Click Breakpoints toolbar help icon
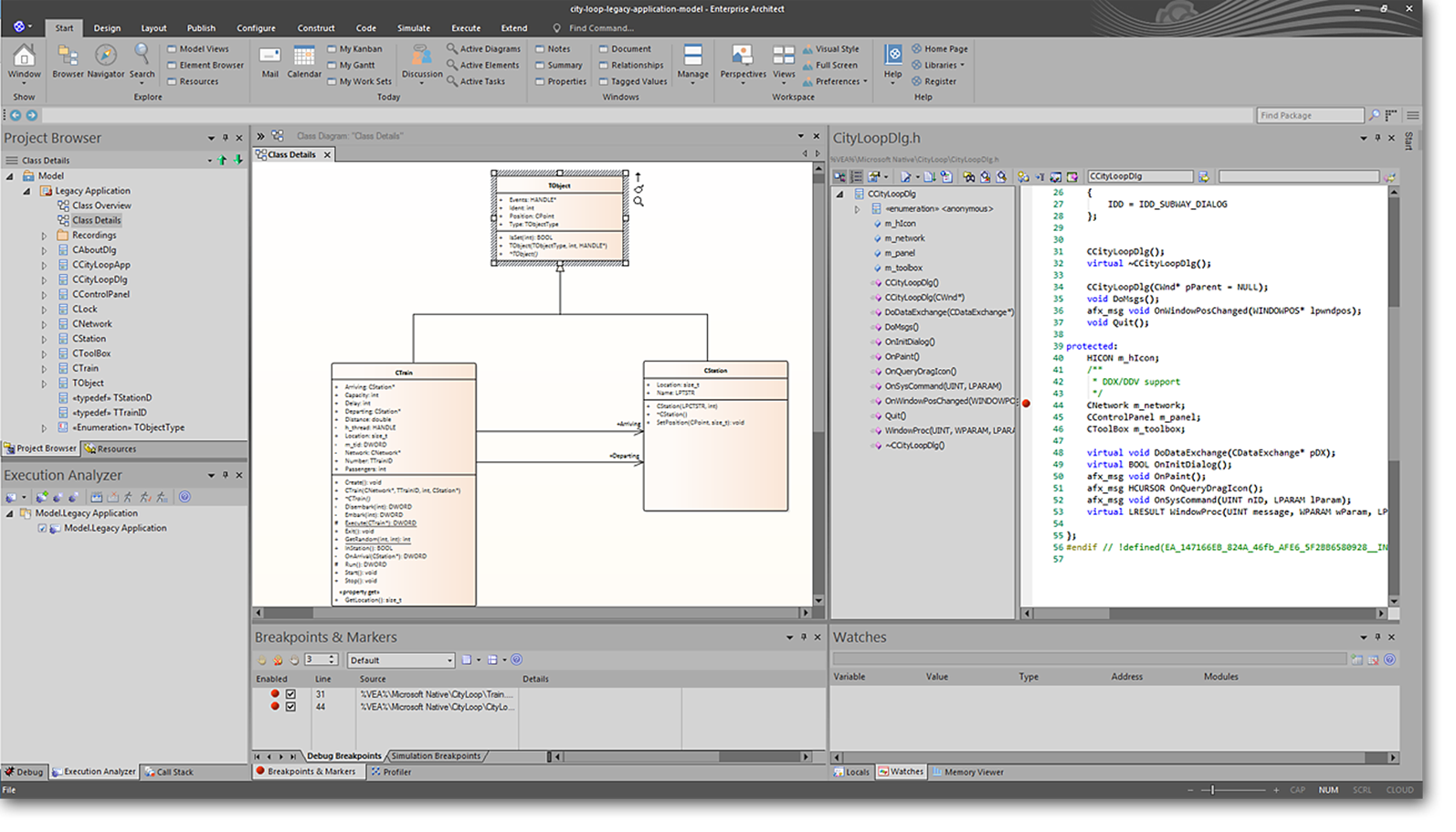 516,659
